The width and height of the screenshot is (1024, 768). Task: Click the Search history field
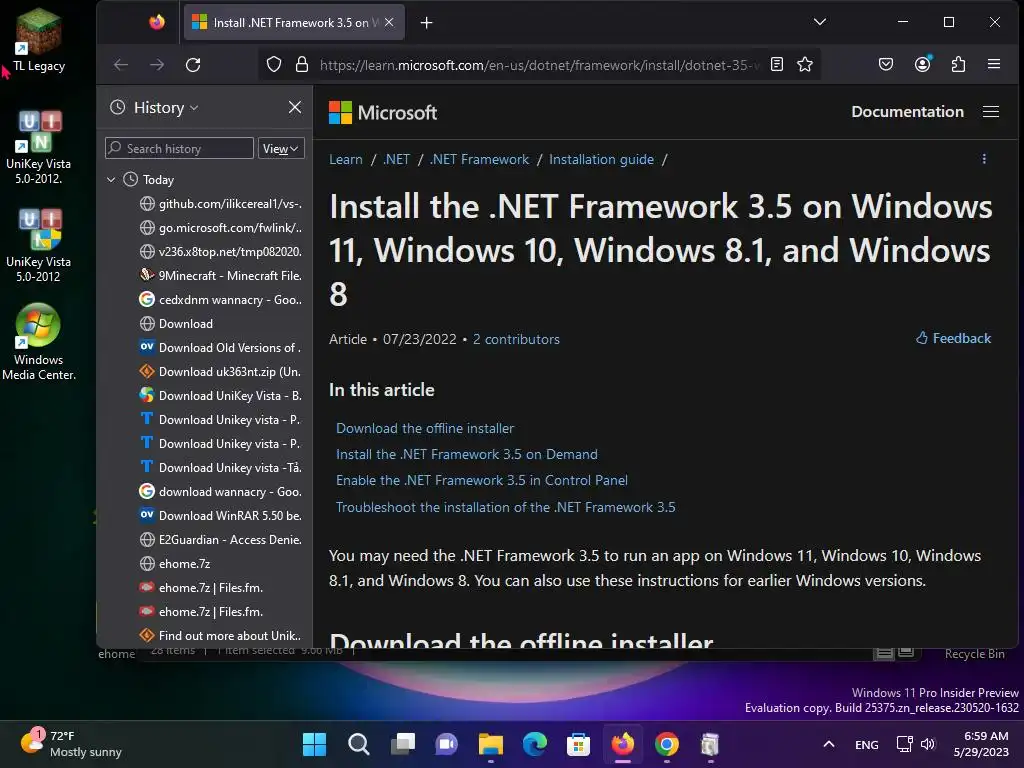pos(179,148)
